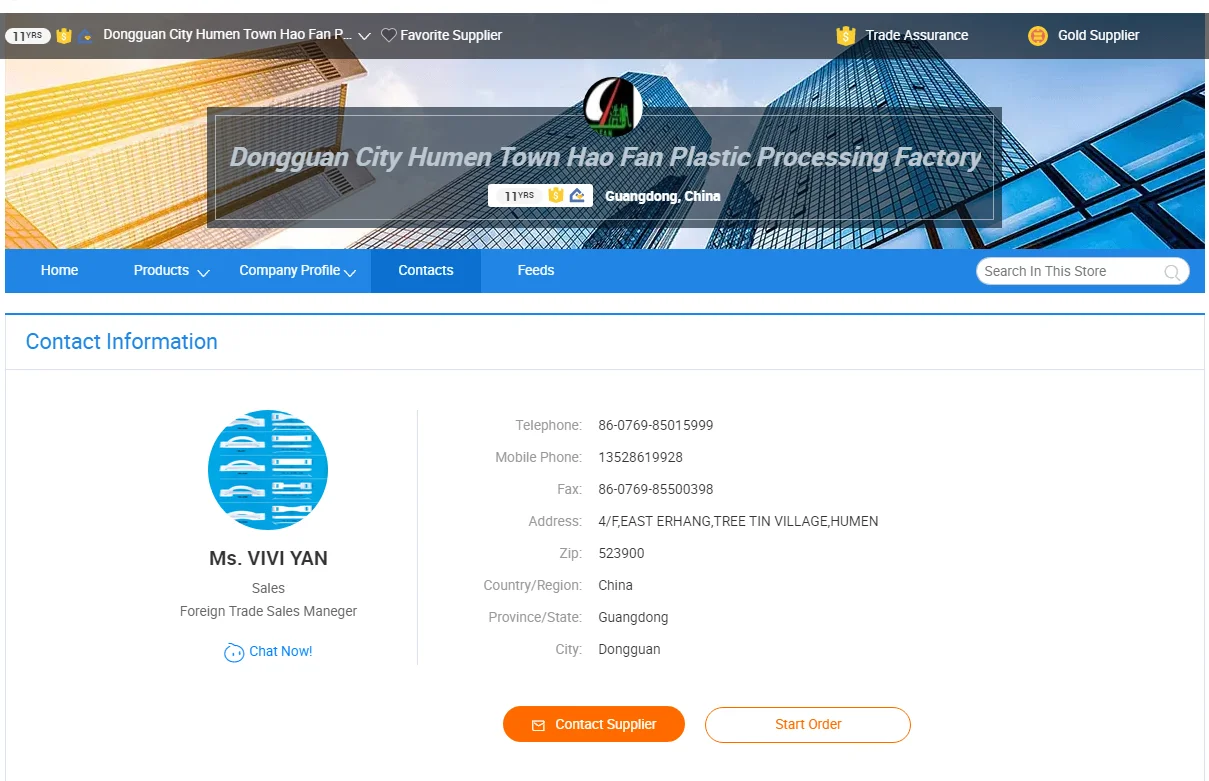Image resolution: width=1209 pixels, height=781 pixels.
Task: Click the heart icon for Favorite Supplier
Action: point(389,35)
